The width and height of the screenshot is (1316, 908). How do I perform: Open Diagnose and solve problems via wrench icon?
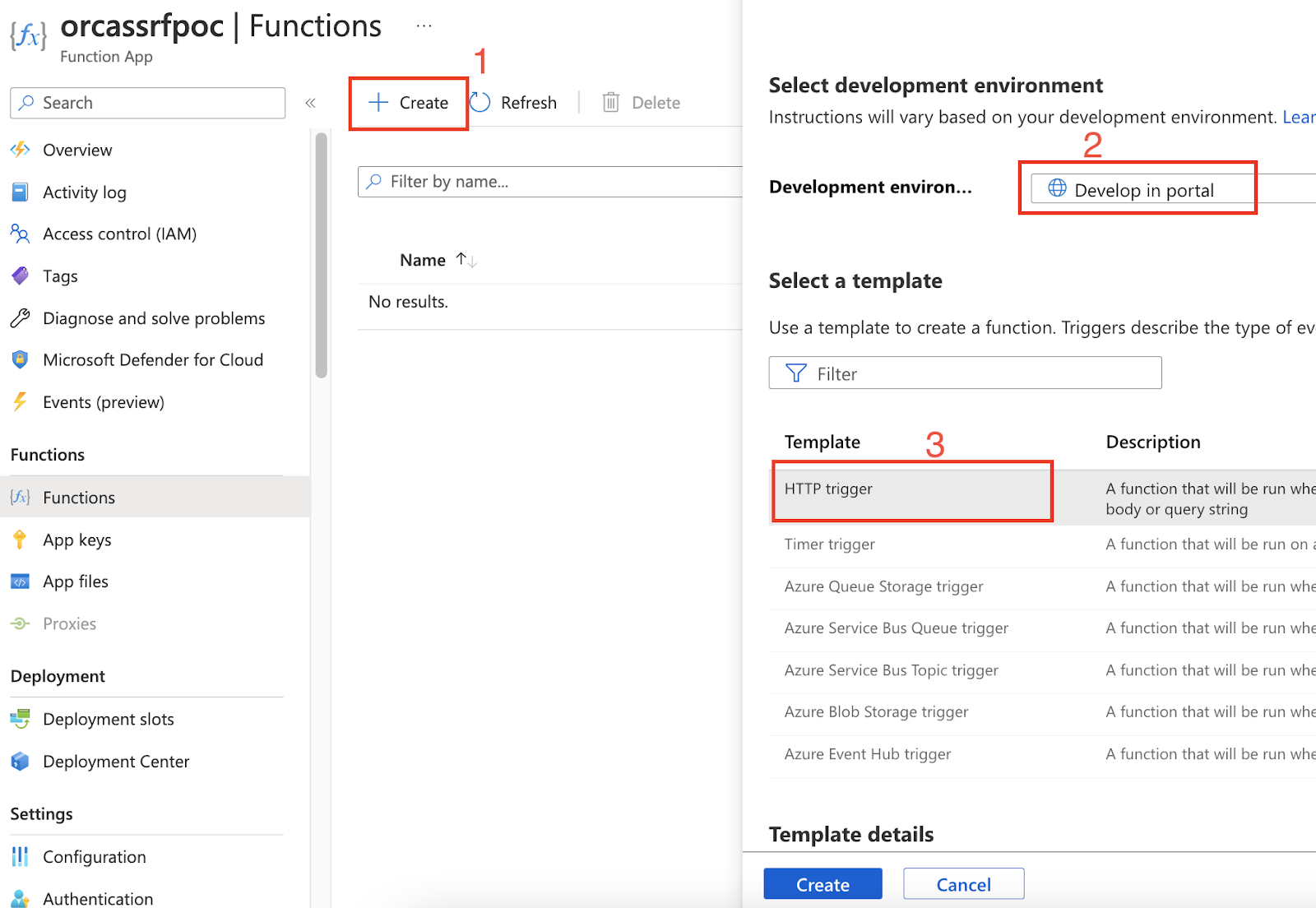(21, 318)
